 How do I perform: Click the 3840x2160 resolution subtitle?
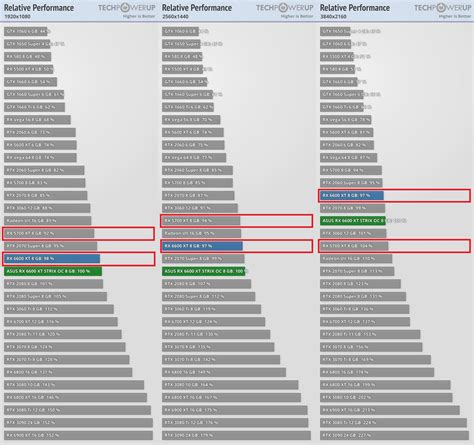click(333, 16)
